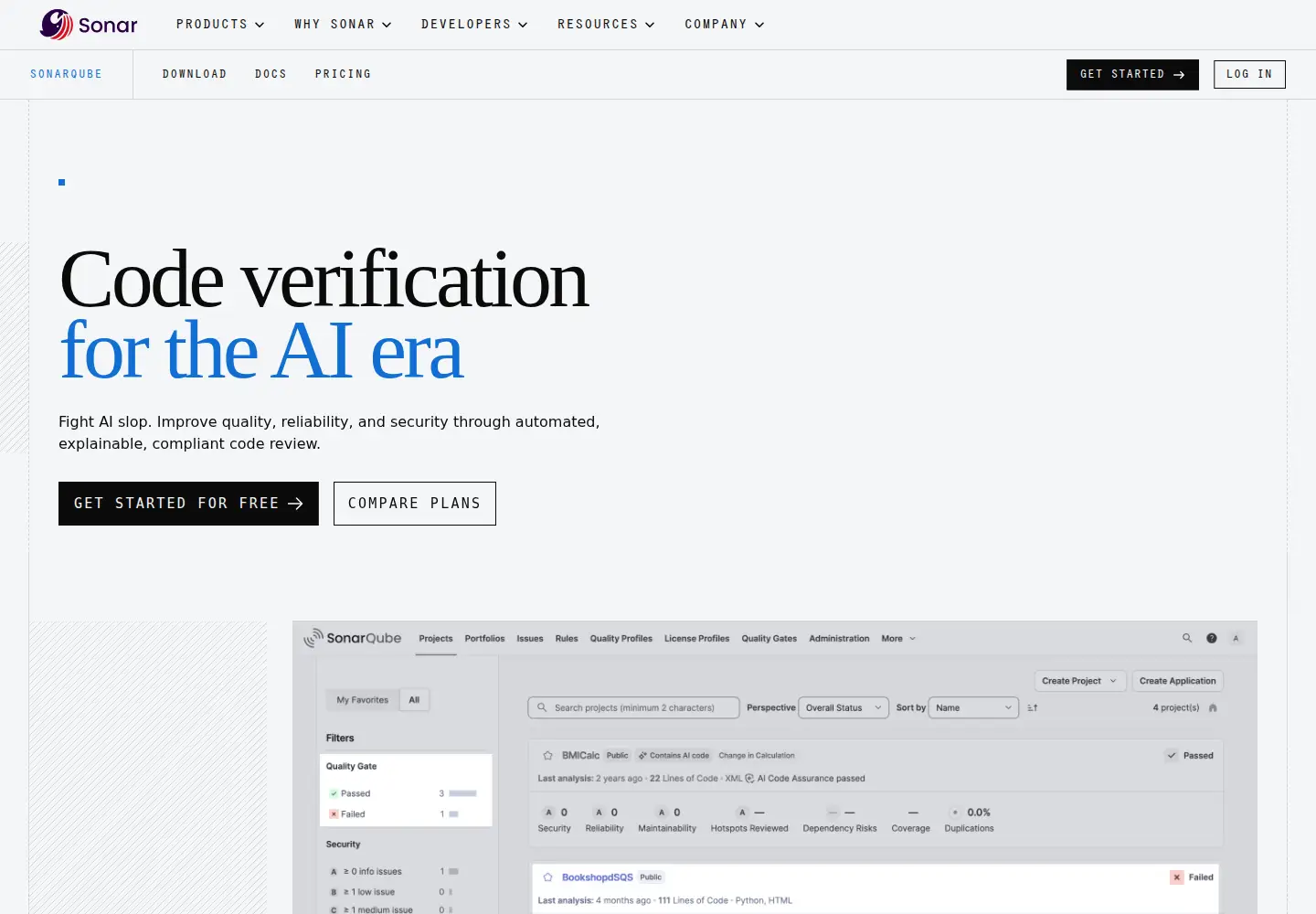Toggle the All projects filter
Viewport: 1316px width, 914px height.
[x=414, y=700]
